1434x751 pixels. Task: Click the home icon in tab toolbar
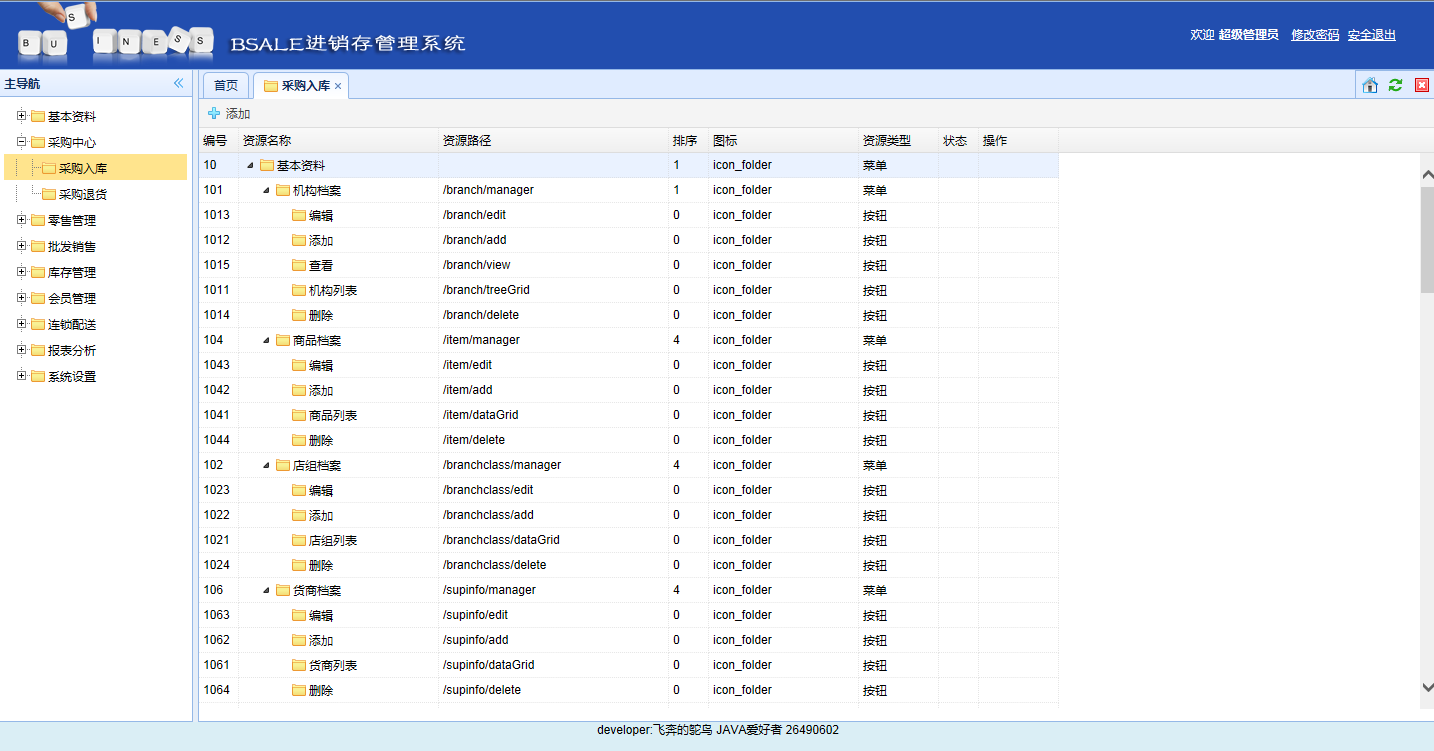tap(1370, 86)
